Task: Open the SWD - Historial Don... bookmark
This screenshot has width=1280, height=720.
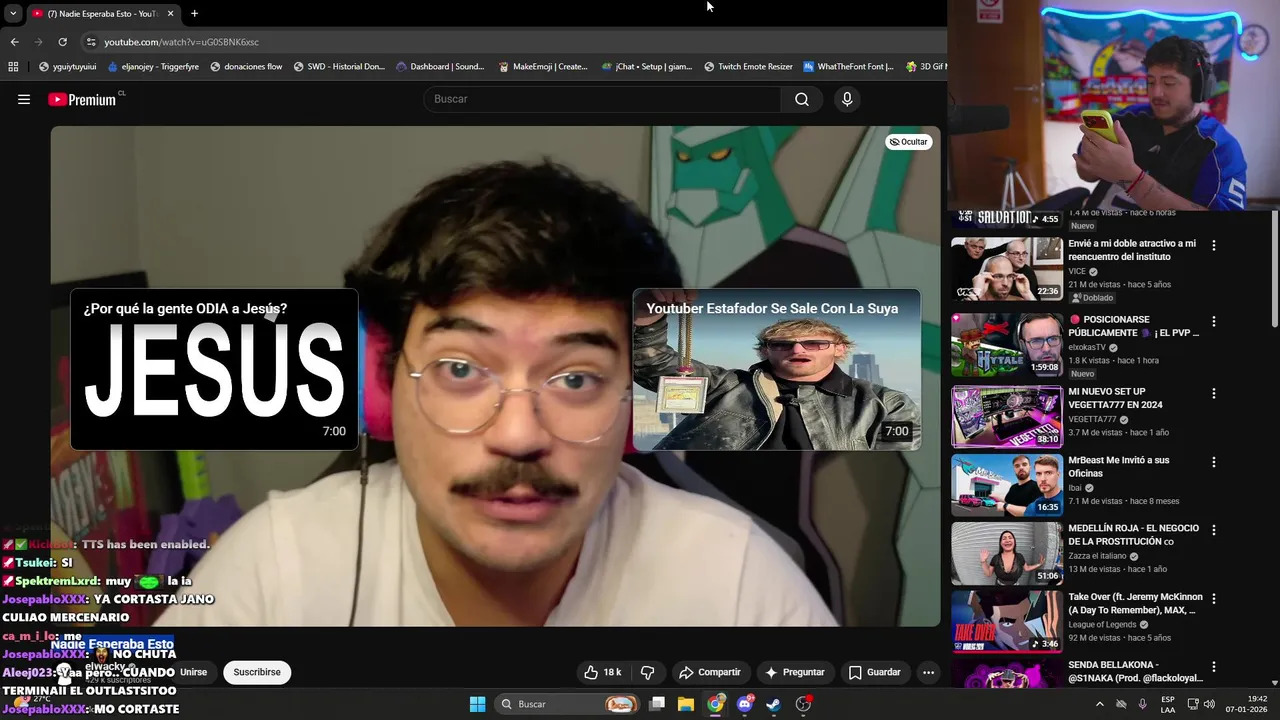Action: point(339,67)
